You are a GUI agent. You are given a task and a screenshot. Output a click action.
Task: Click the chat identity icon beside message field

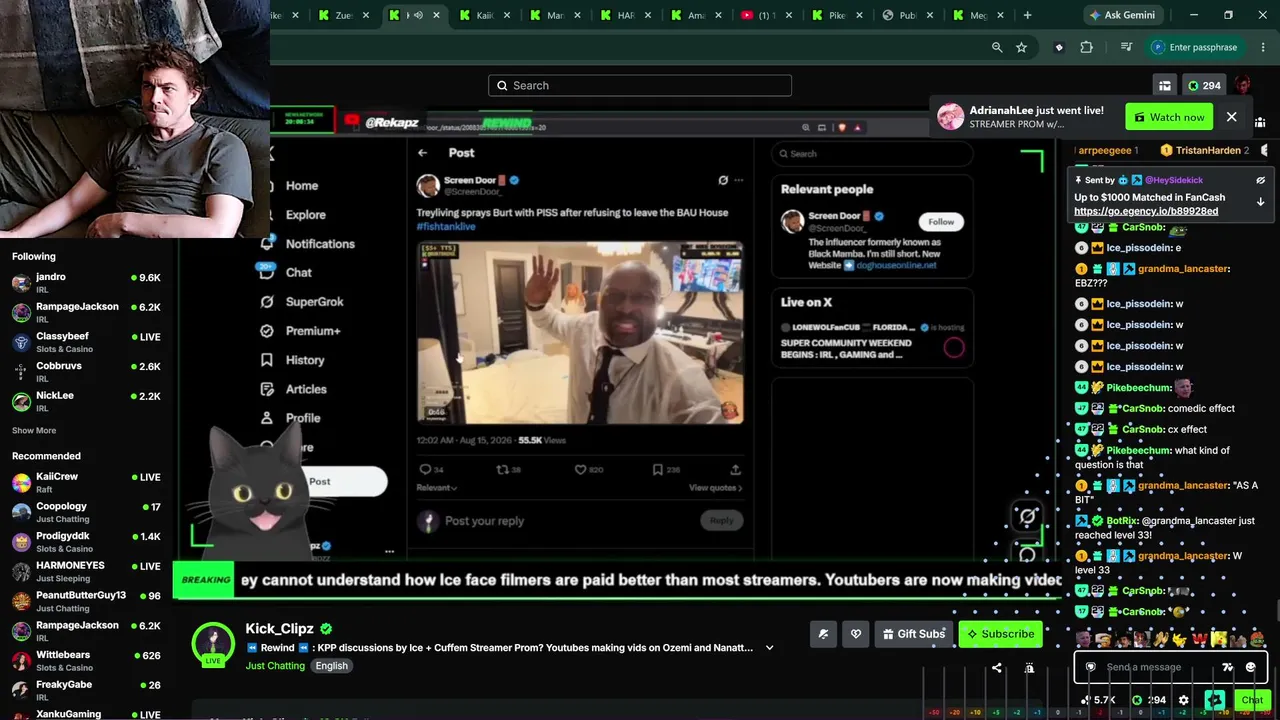click(1090, 667)
